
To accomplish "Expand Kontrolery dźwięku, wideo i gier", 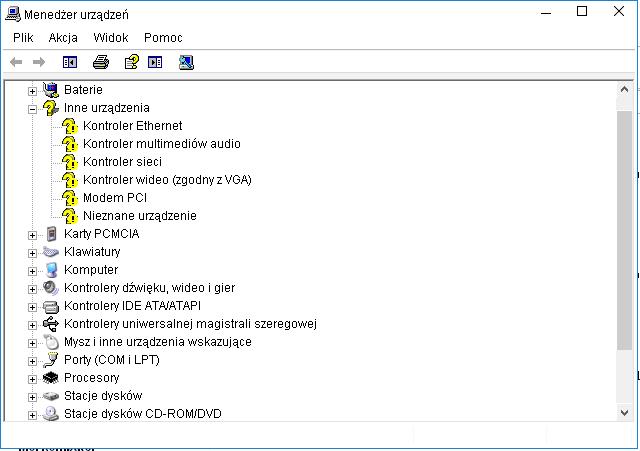I will point(32,289).
